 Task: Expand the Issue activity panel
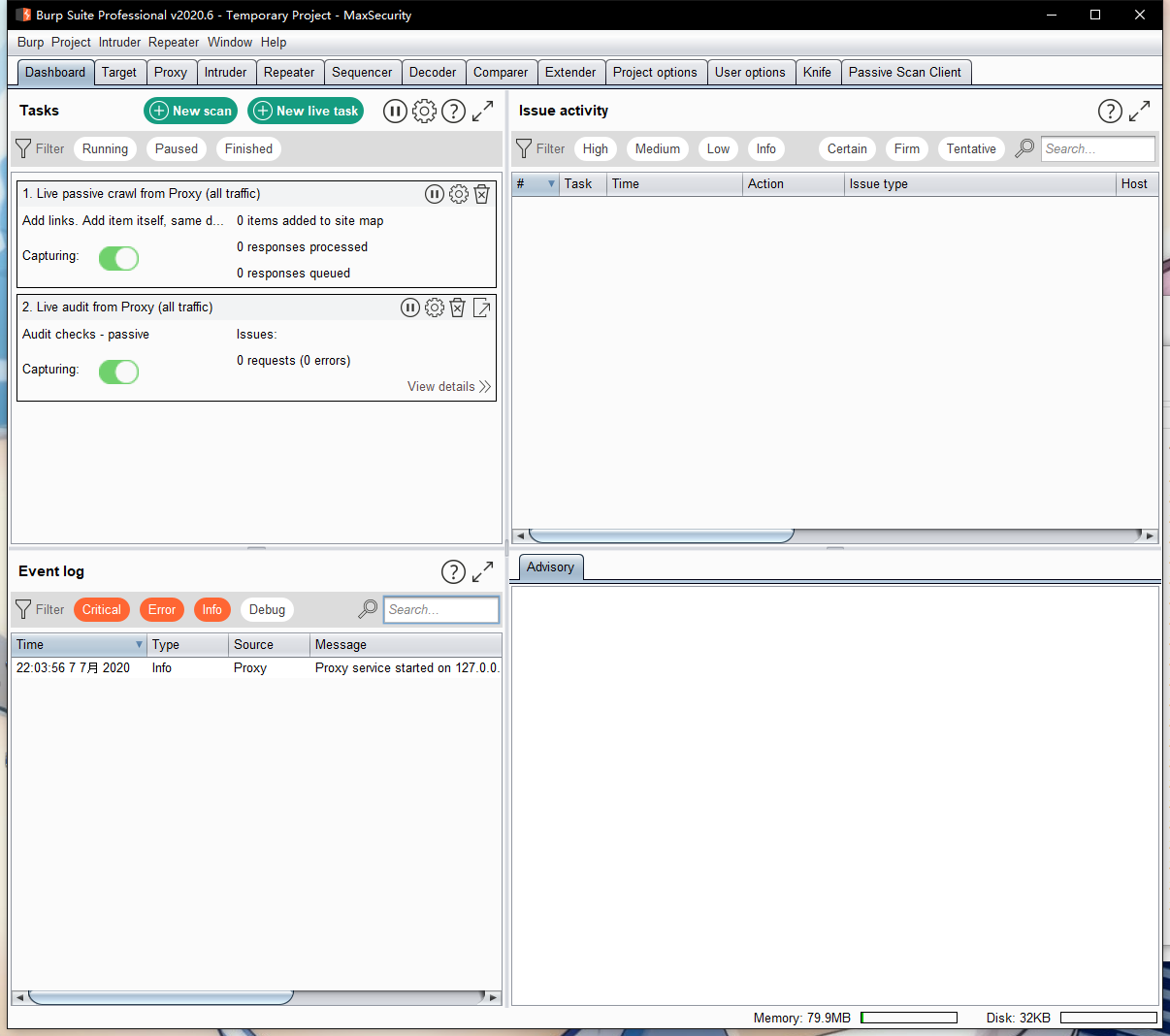[x=1139, y=112]
